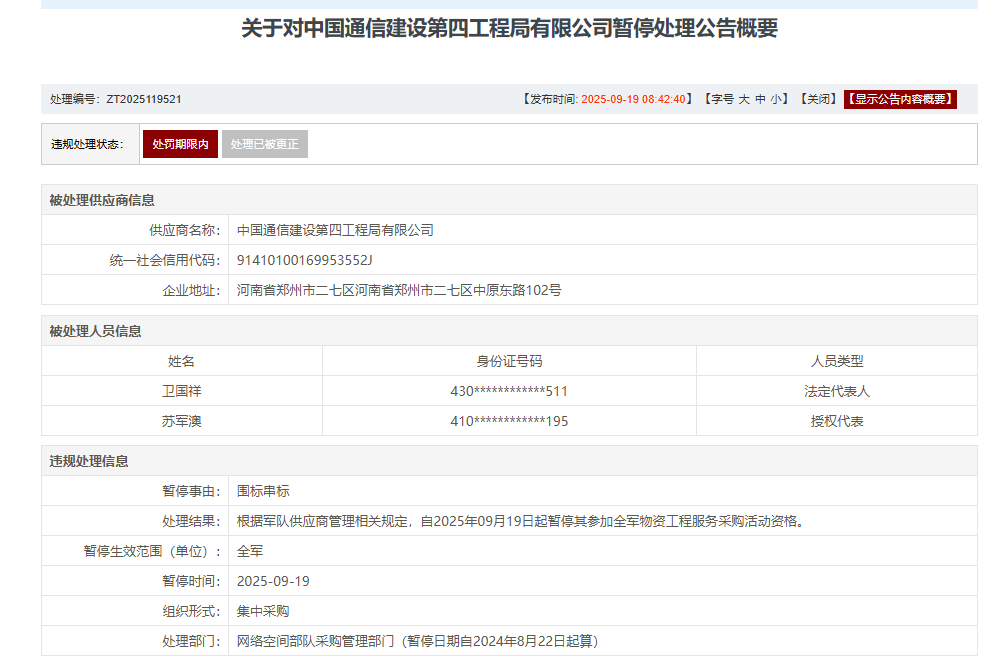The image size is (998, 662).
Task: Set font size to 小
Action: (776, 99)
